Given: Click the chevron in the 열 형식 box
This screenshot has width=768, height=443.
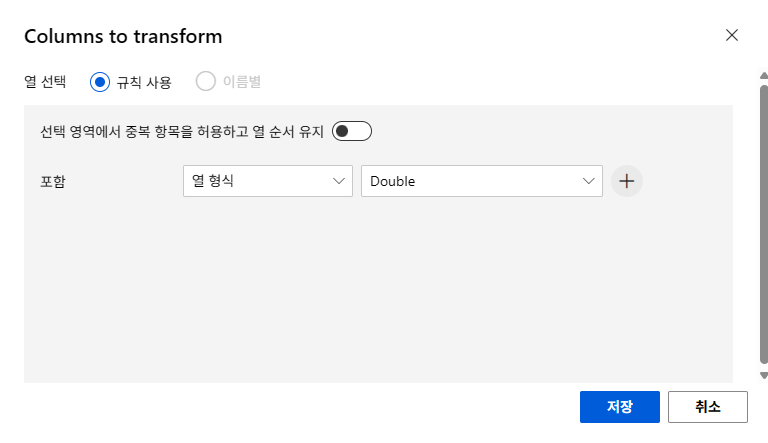Looking at the screenshot, I should pyautogui.click(x=338, y=181).
